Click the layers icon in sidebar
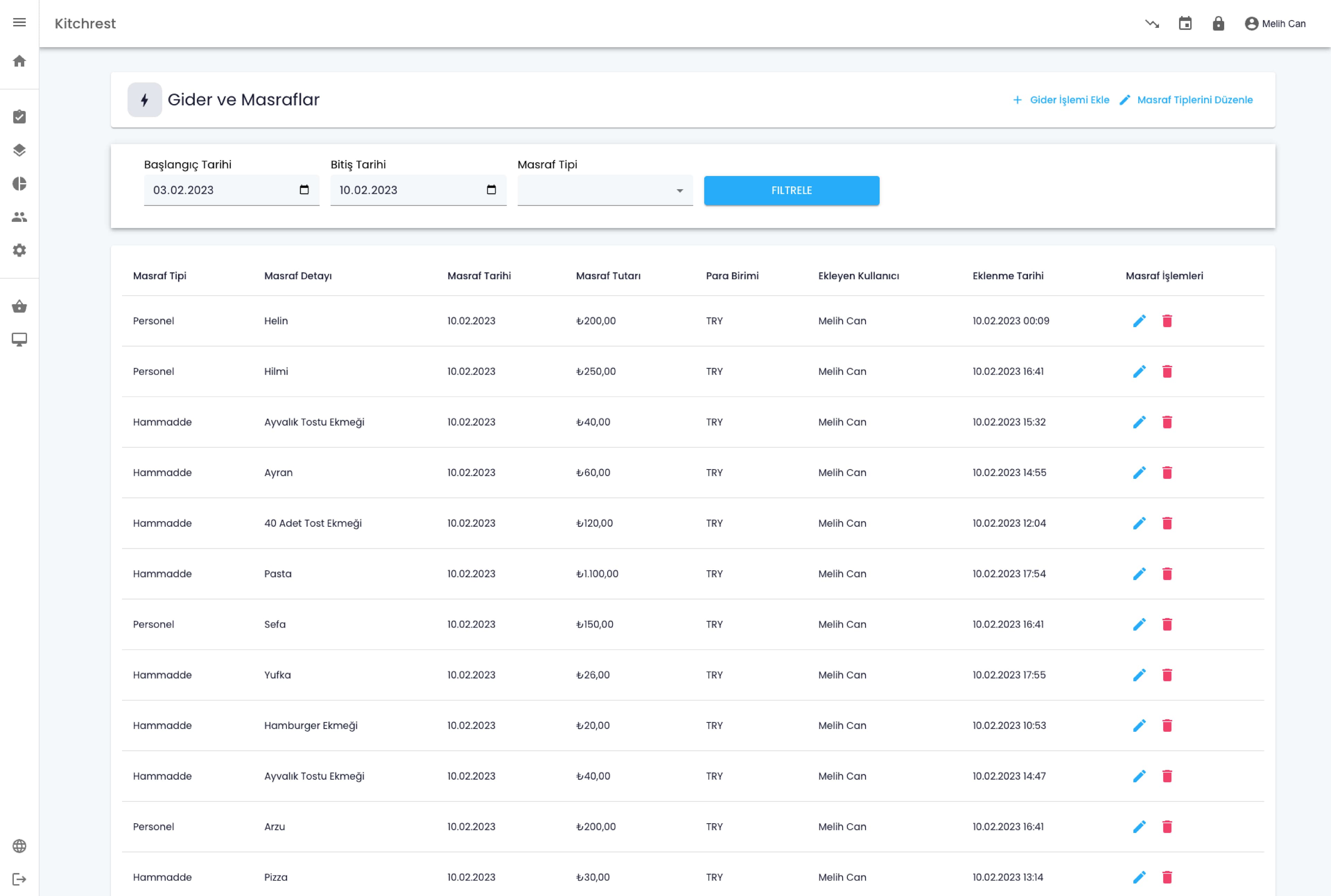 click(x=19, y=150)
